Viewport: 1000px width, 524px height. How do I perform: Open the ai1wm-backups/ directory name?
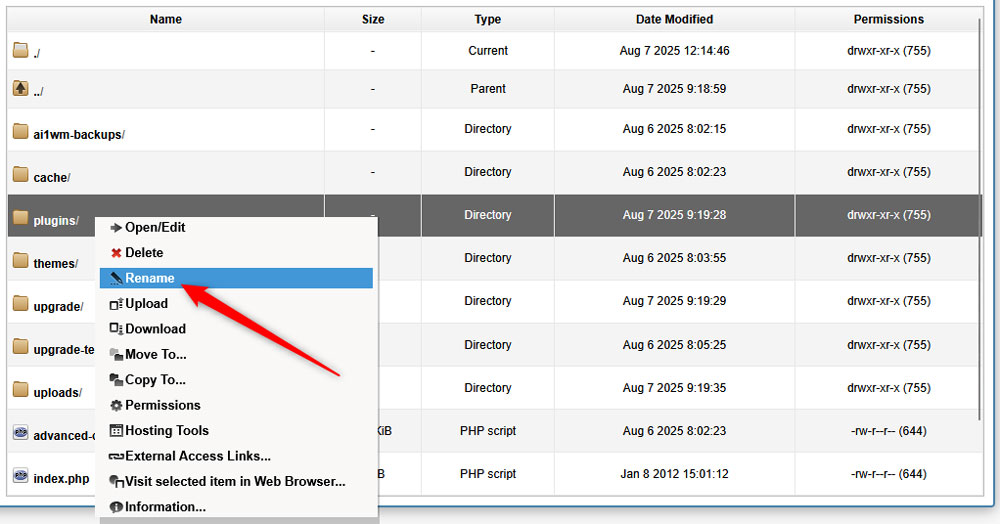79,135
